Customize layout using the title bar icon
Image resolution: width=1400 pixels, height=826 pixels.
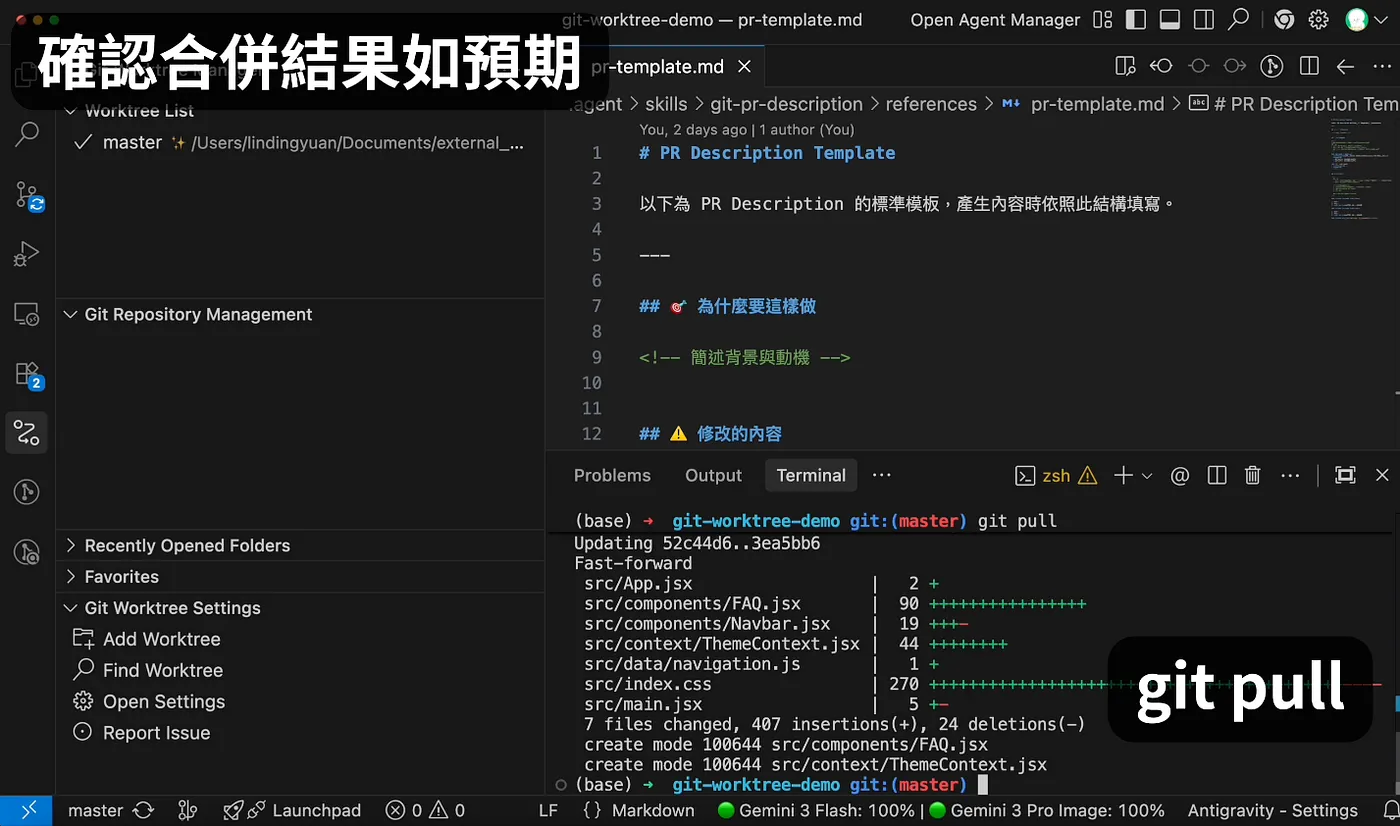pyautogui.click(x=1103, y=20)
